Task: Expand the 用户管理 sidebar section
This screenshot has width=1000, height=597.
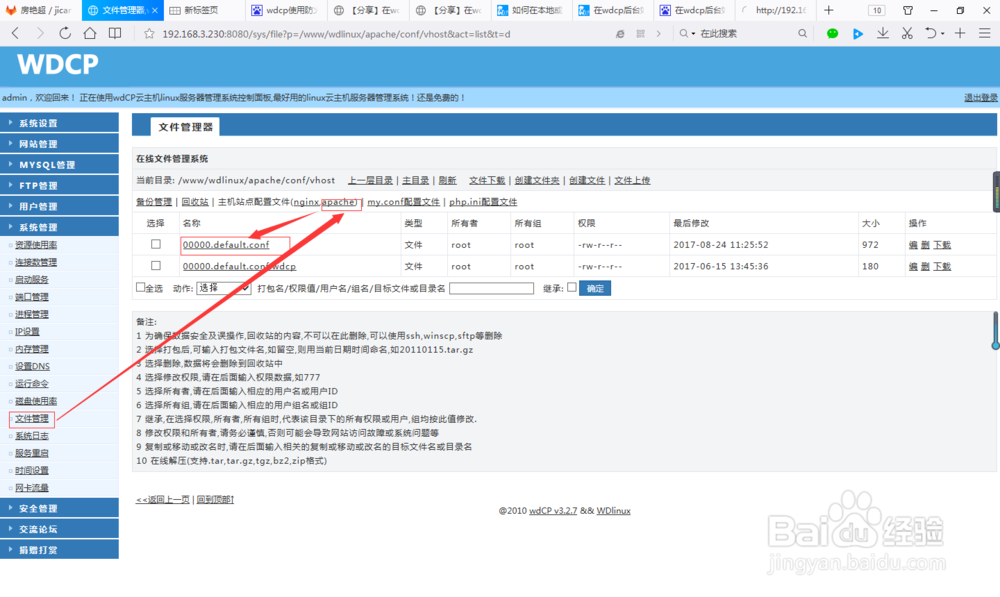Action: pyautogui.click(x=59, y=206)
